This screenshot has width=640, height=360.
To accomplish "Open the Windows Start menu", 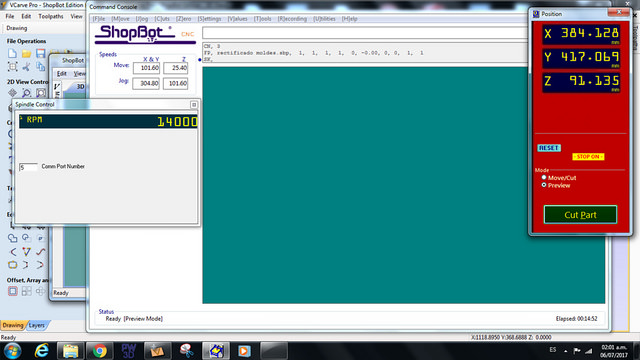I will tap(12, 351).
